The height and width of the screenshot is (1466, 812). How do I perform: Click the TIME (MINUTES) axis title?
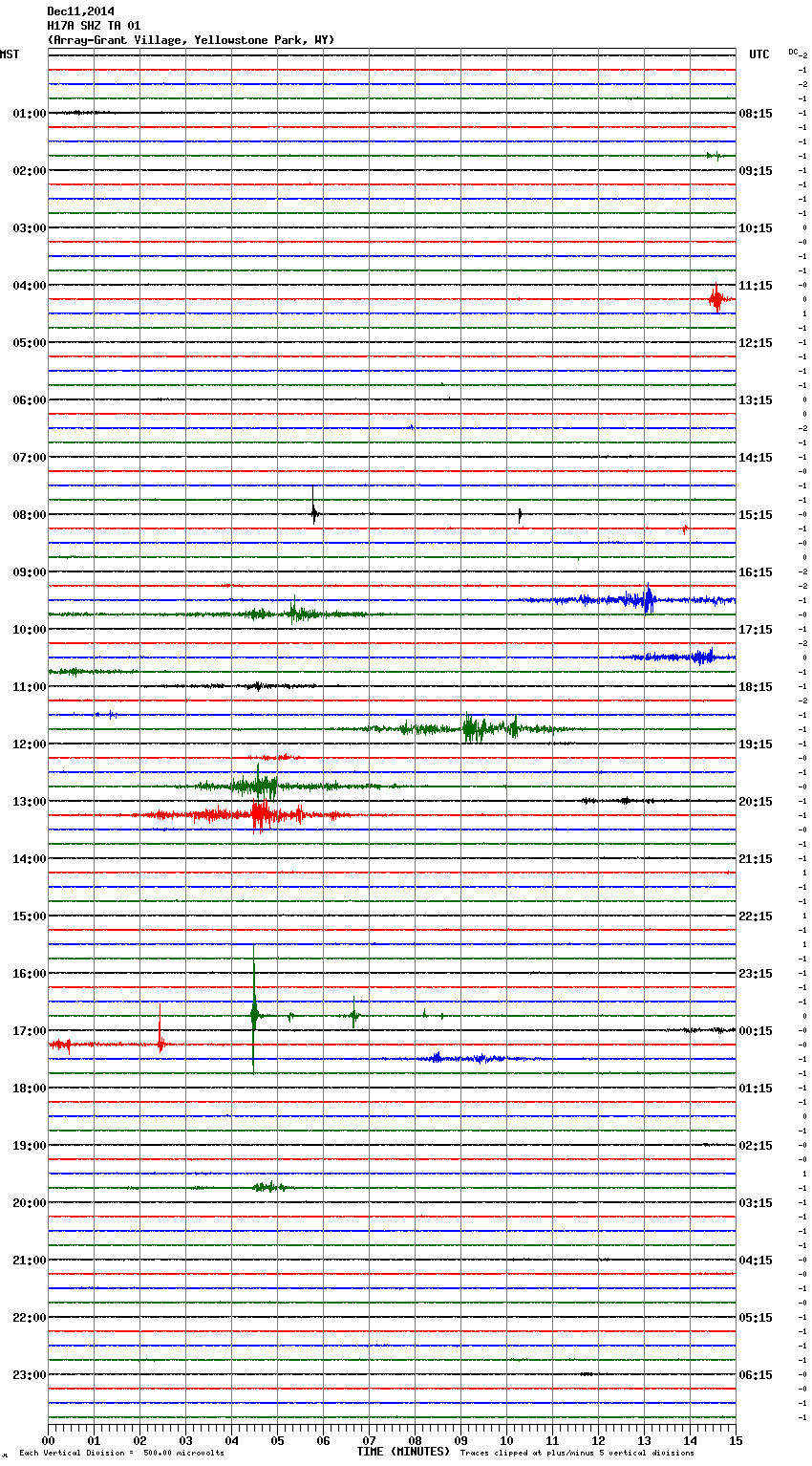(403, 1452)
